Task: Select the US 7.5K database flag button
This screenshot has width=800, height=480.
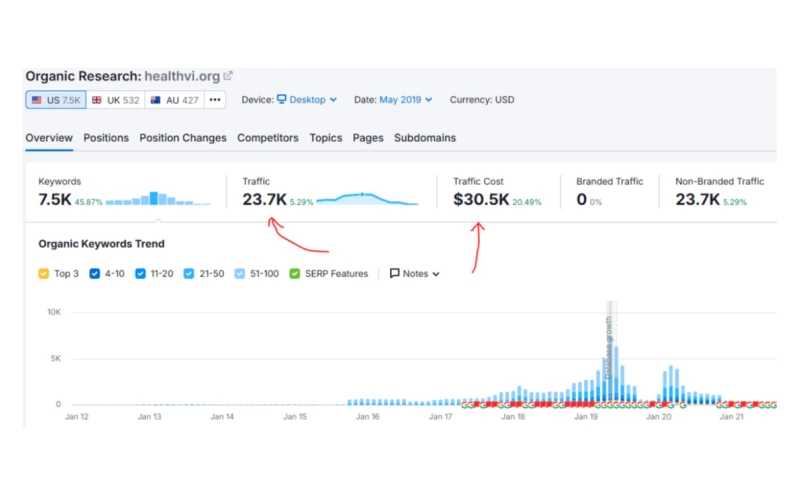Action: click(55, 100)
